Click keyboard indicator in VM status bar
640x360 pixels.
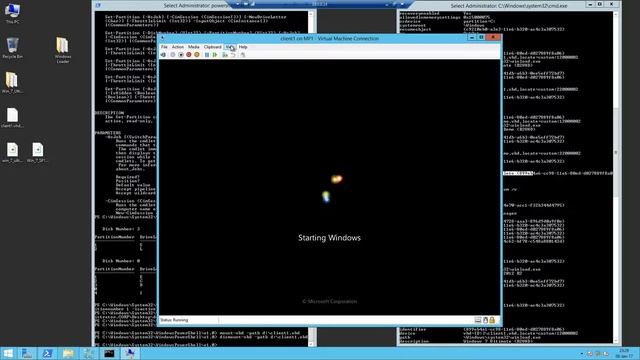click(x=478, y=320)
